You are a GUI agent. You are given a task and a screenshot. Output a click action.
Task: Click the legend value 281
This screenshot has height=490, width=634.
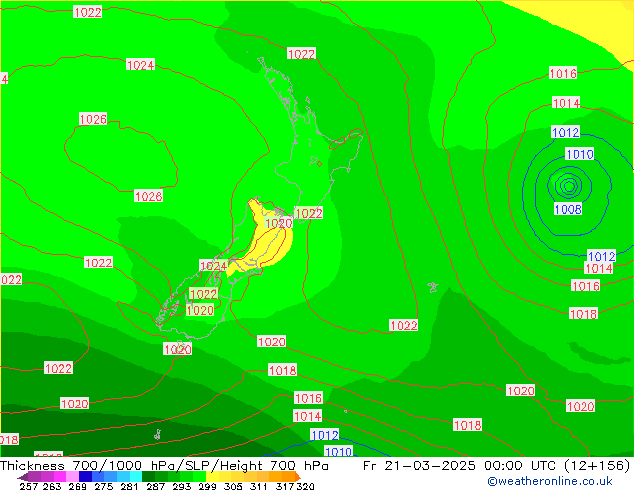(129, 486)
